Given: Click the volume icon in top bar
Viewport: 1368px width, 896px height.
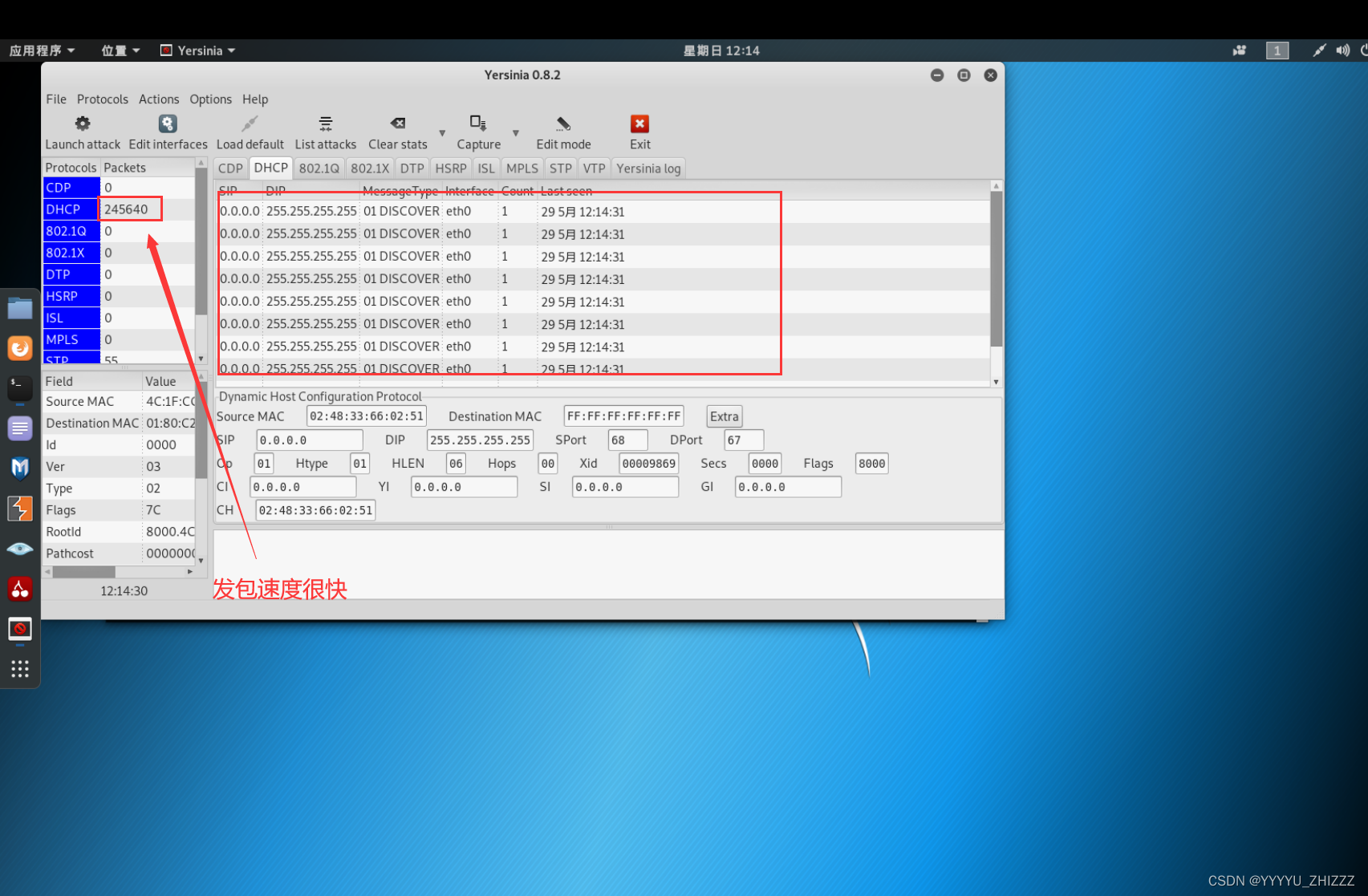Looking at the screenshot, I should pos(1342,51).
